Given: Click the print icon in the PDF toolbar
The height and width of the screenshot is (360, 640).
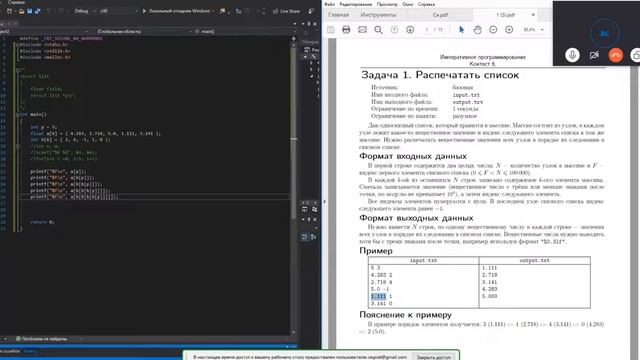Looking at the screenshot, I should pyautogui.click(x=346, y=30).
